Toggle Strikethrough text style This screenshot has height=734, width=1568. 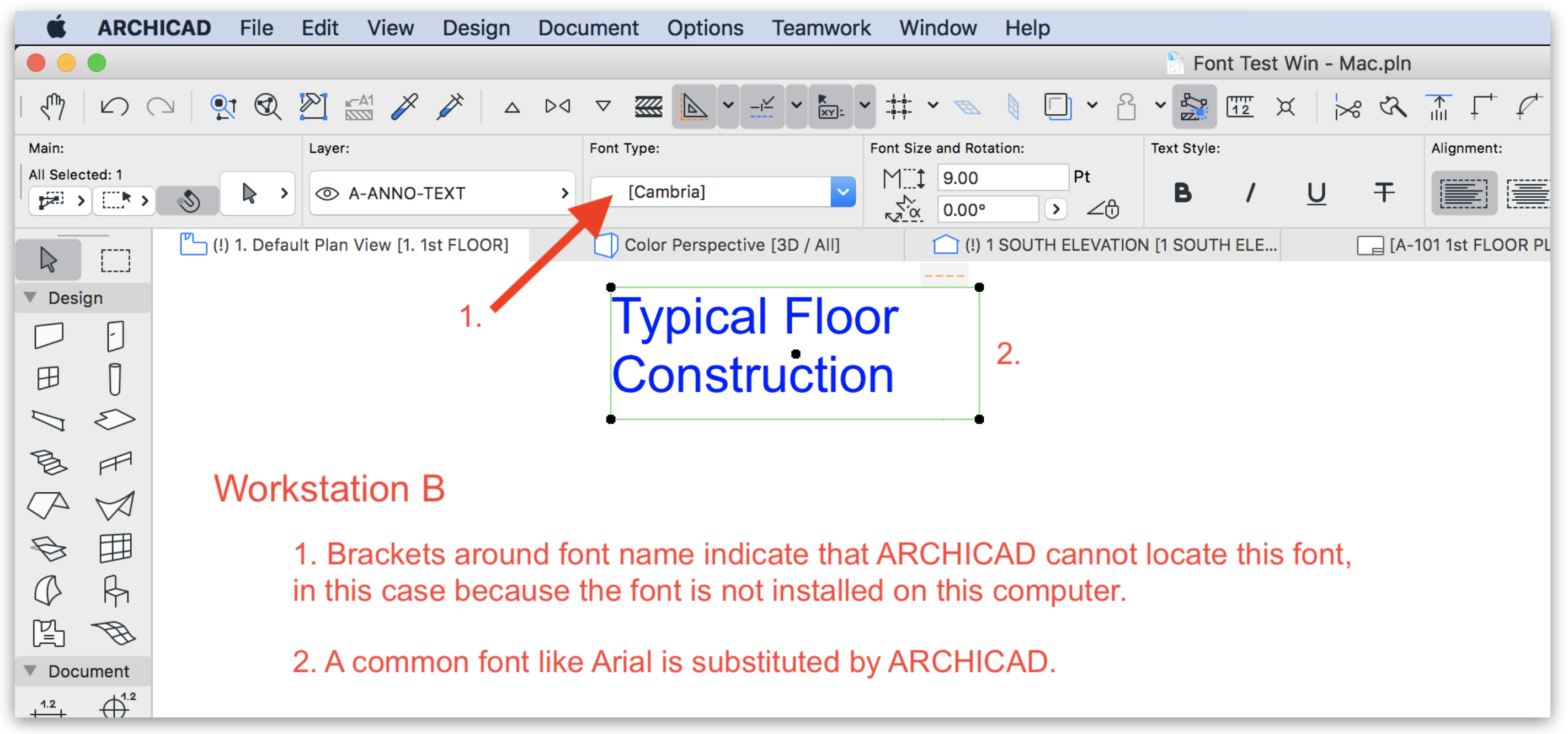click(x=1384, y=193)
